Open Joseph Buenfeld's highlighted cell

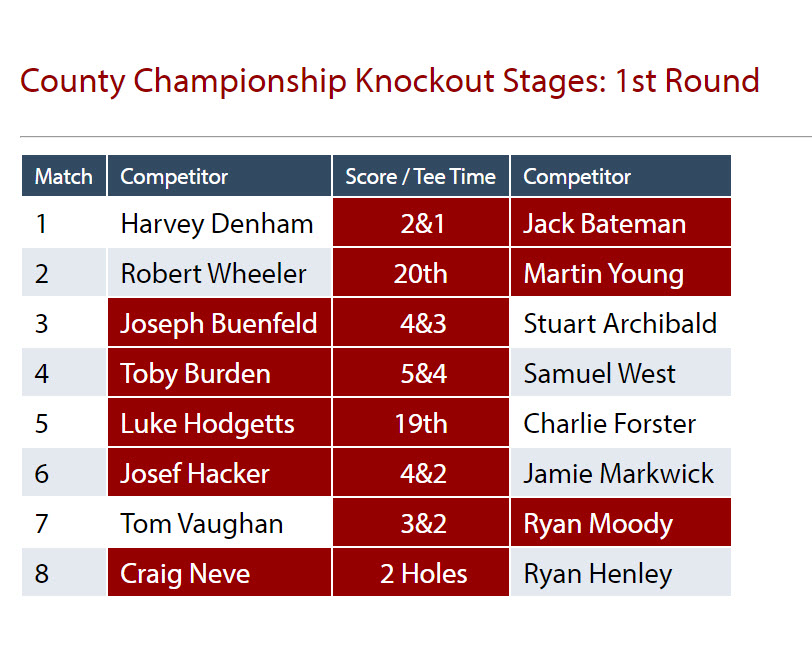[x=219, y=322]
